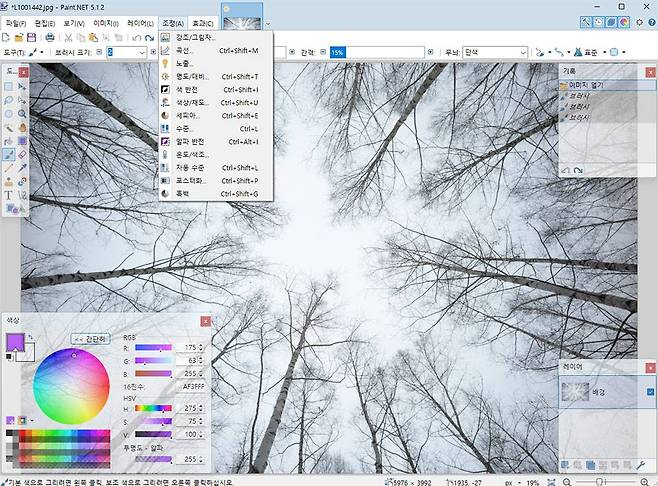Select the Text tool
Screen dimensions: 658x486
point(8,196)
